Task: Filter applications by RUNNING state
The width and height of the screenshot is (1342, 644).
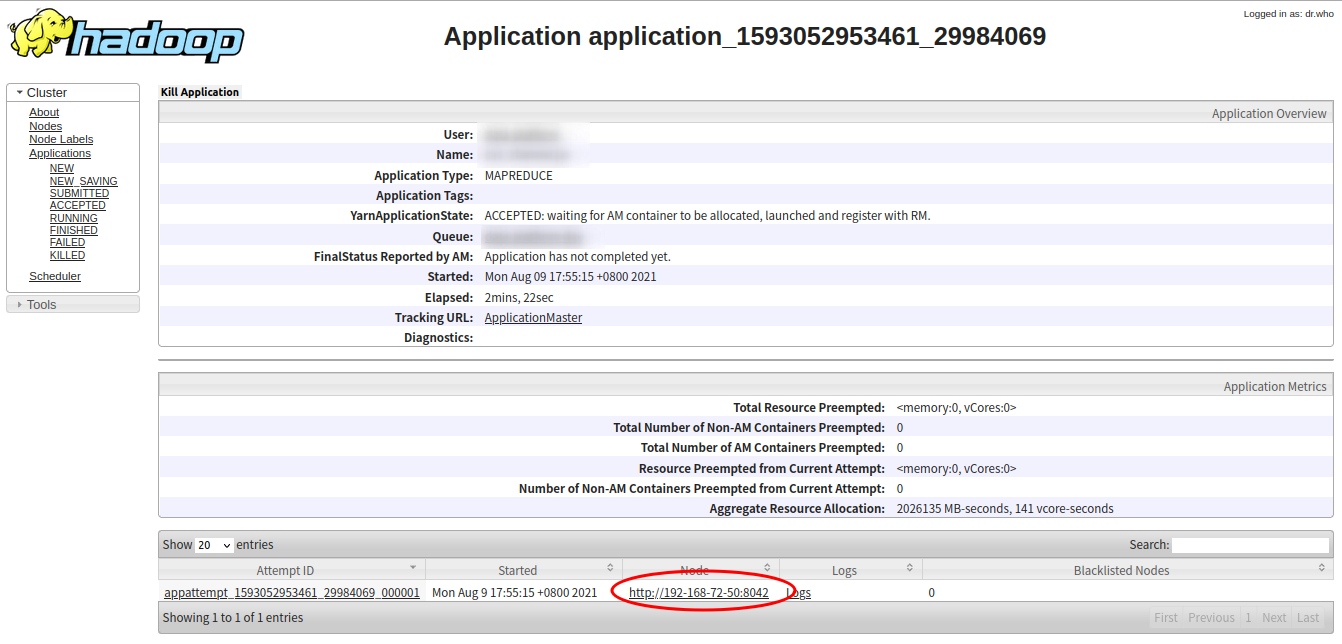Action: [x=74, y=218]
